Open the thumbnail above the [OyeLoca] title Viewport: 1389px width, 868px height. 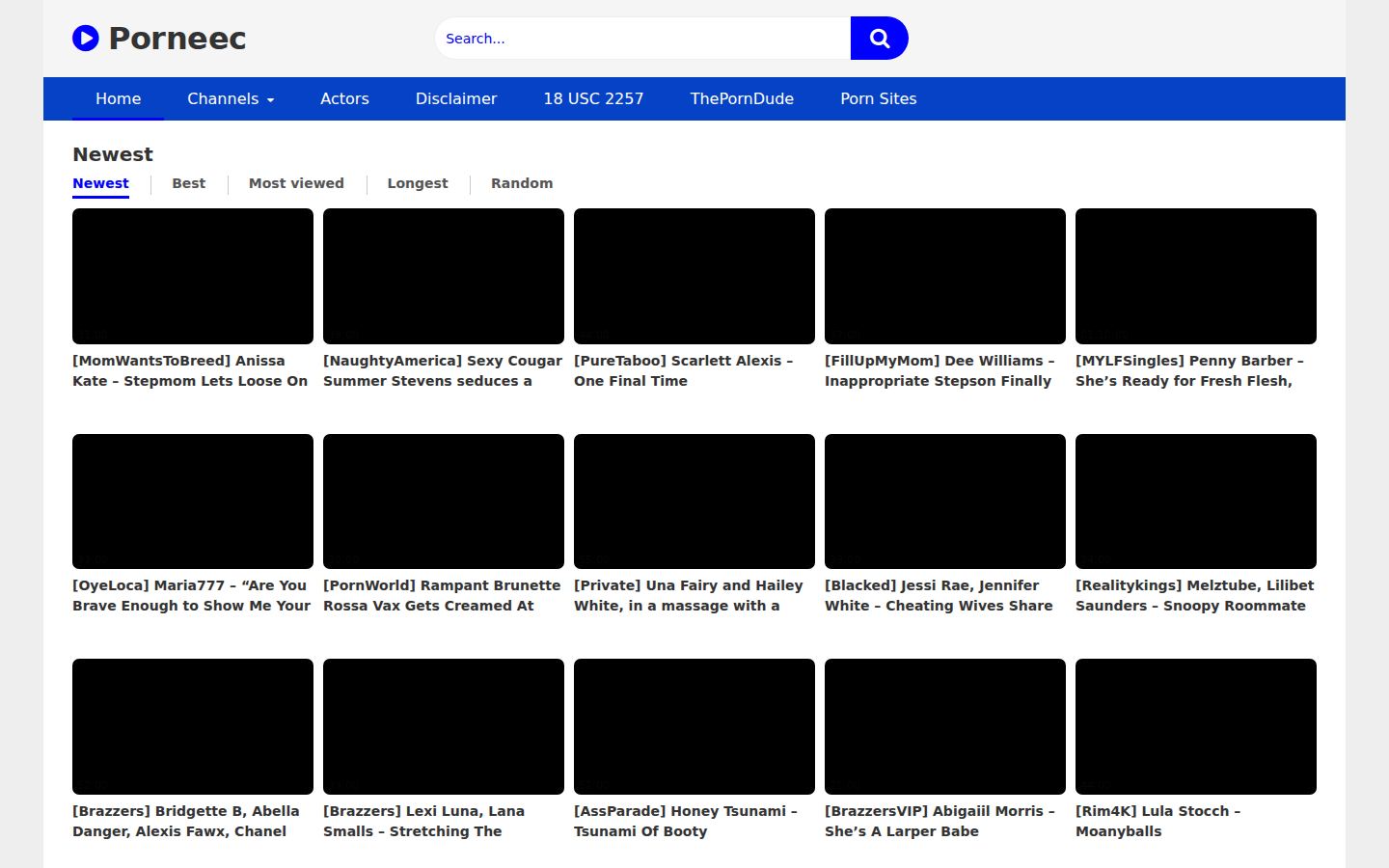pos(193,502)
